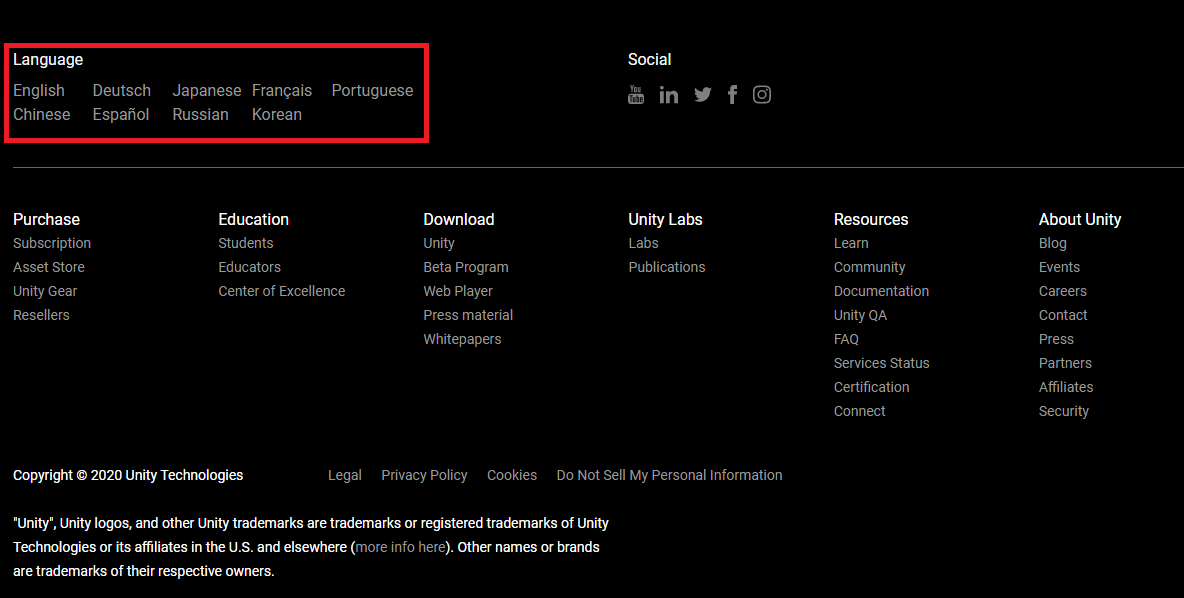Click Unity under Download
Screen dimensions: 1184x598
coord(439,243)
